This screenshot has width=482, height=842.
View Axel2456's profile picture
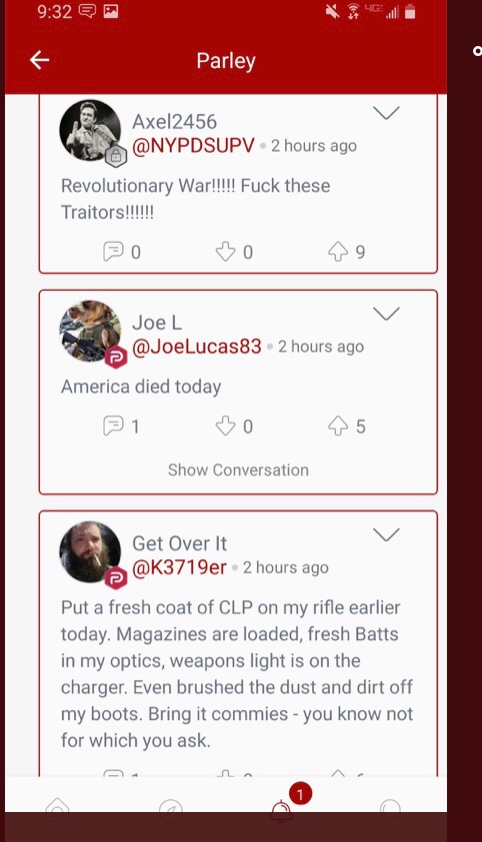[90, 130]
